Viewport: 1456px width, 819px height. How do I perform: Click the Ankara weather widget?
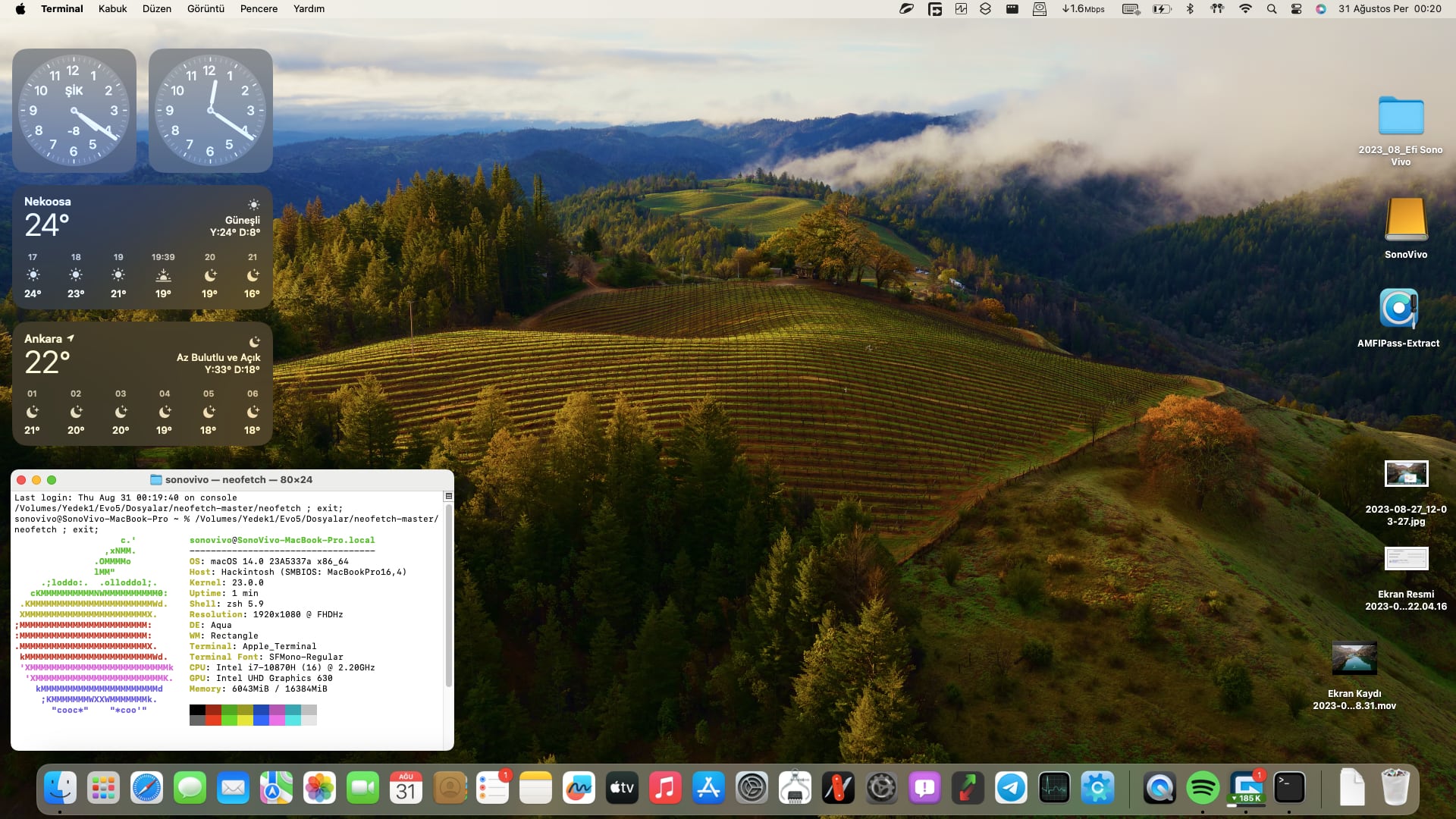click(143, 383)
